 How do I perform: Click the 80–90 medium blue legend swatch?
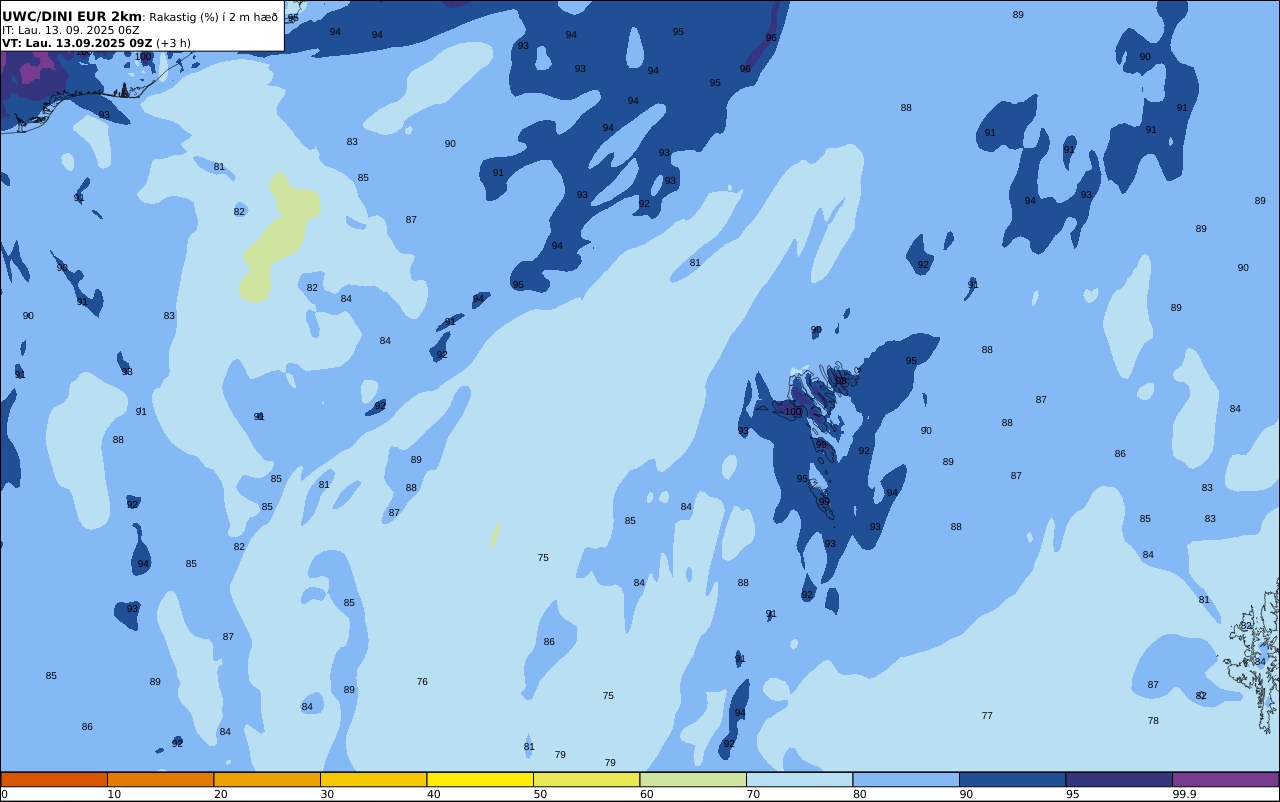(x=906, y=779)
